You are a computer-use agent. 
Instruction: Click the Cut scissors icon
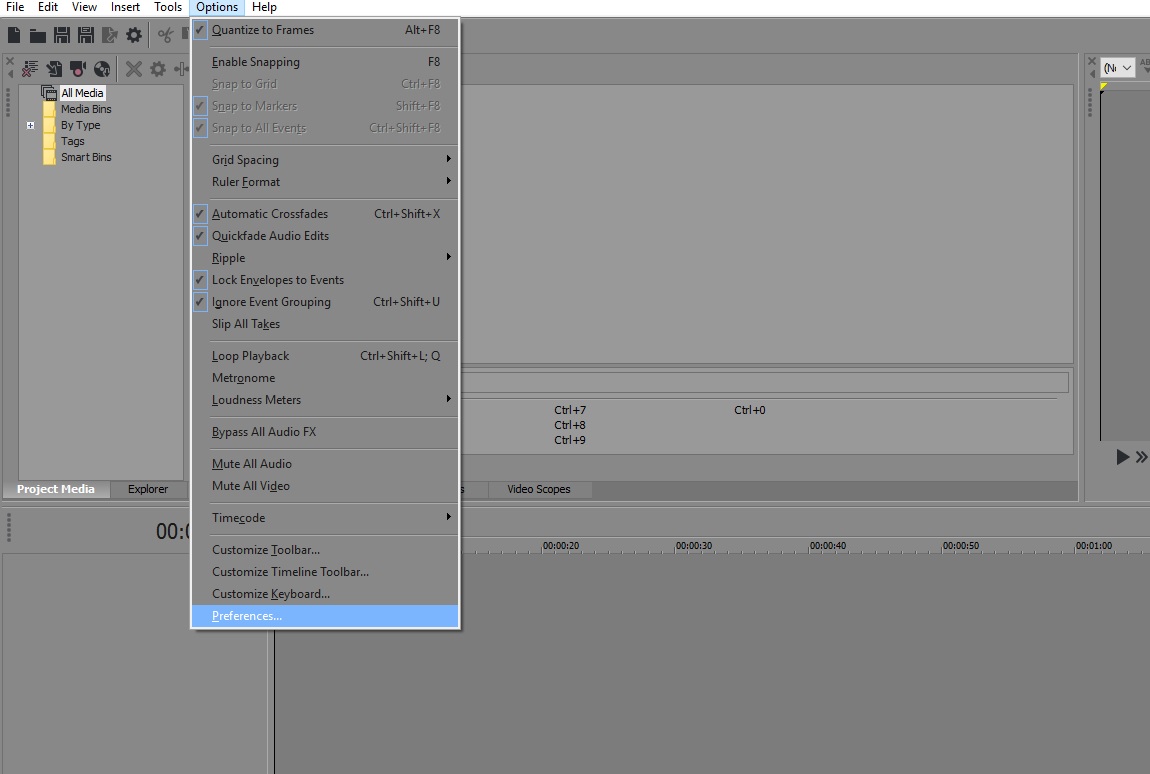pyautogui.click(x=165, y=36)
